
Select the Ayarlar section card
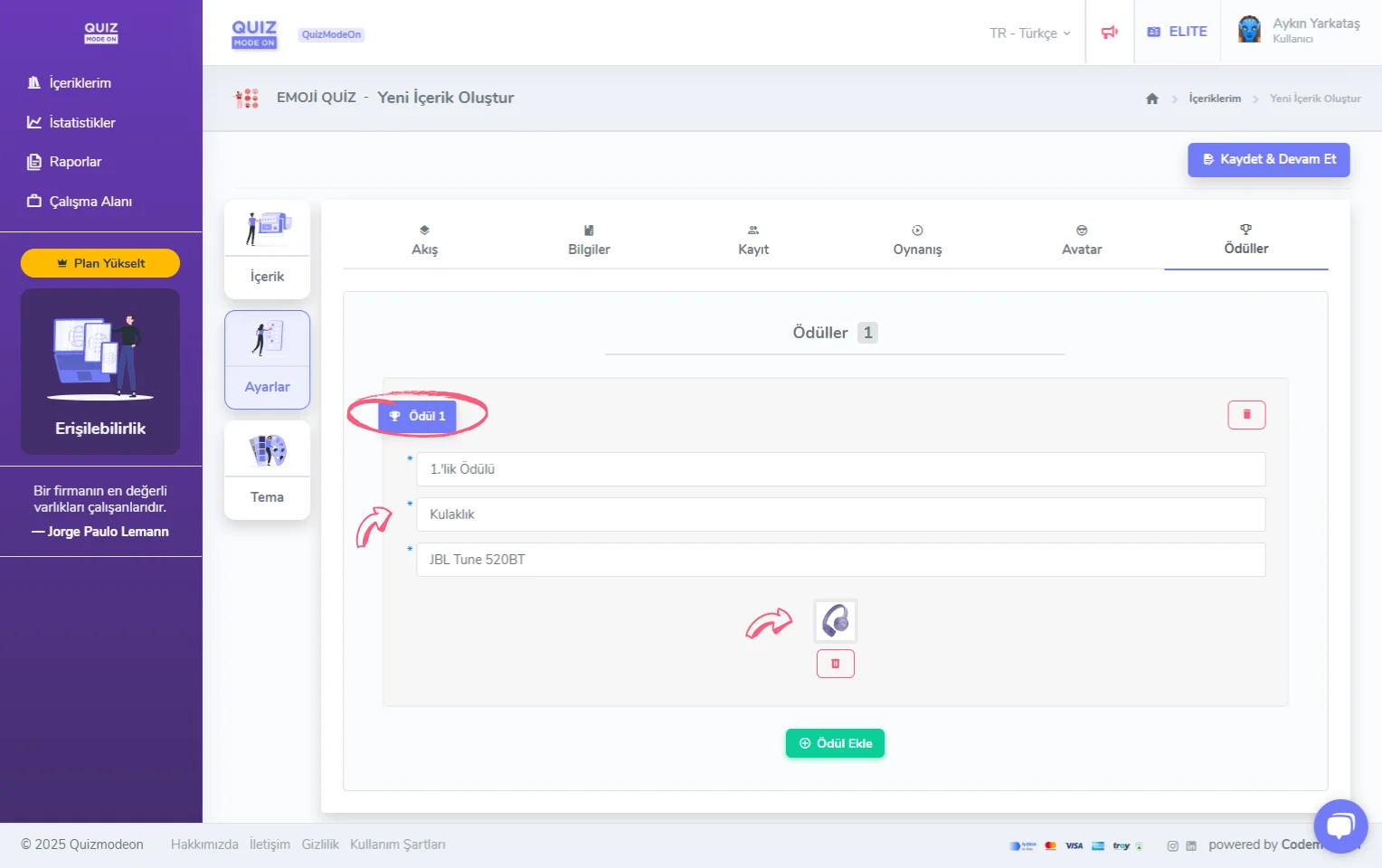267,360
